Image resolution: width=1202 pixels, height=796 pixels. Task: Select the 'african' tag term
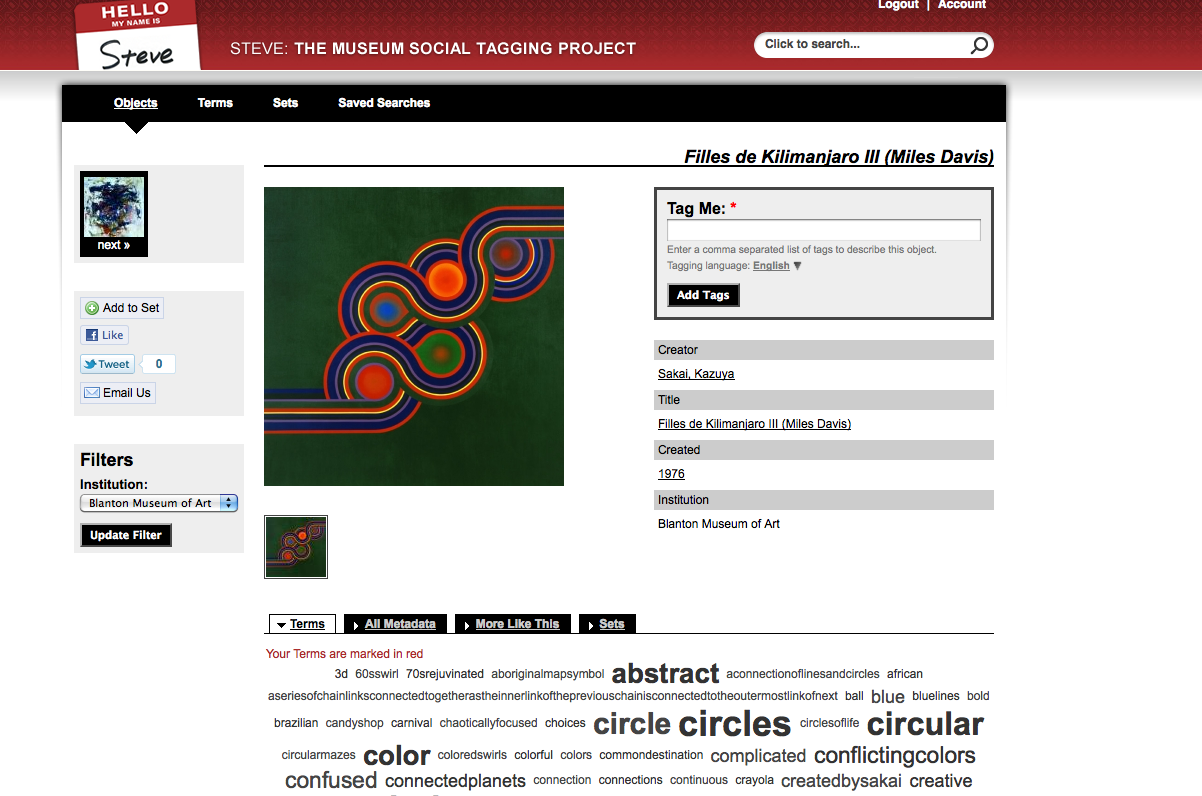(905, 674)
